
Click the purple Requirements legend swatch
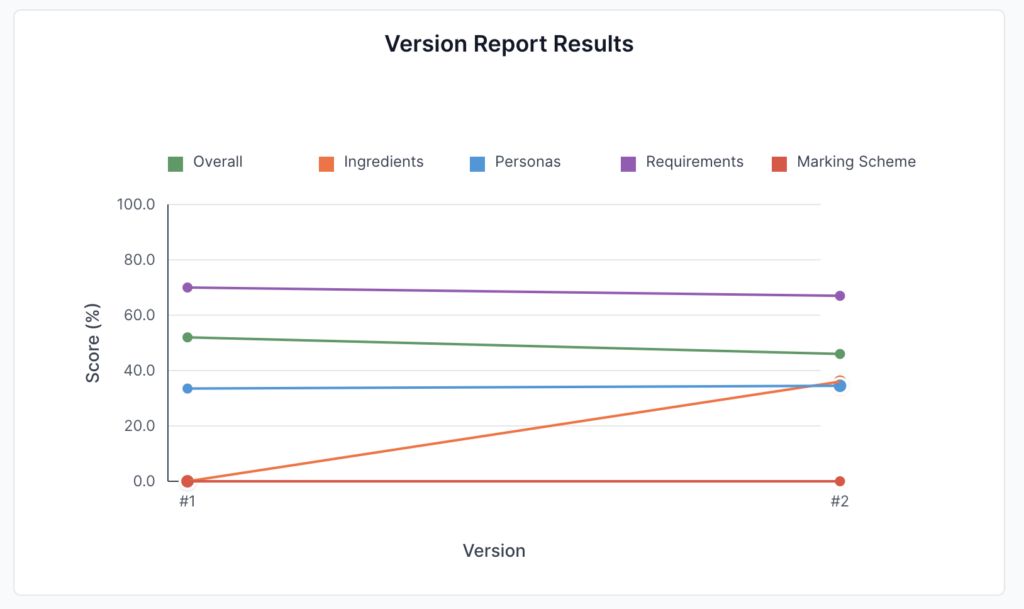628,163
